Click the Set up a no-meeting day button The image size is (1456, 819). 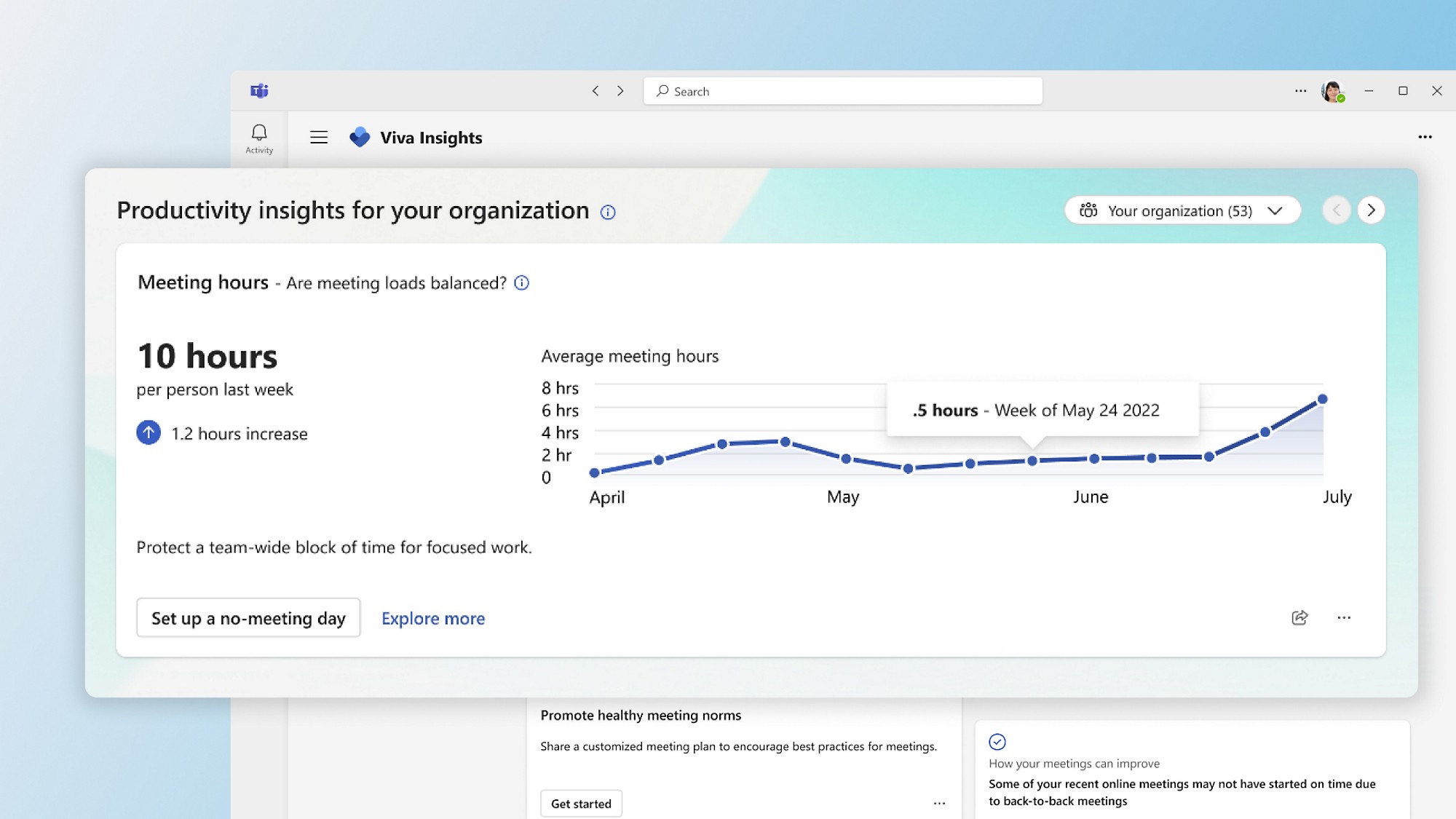pyautogui.click(x=248, y=617)
